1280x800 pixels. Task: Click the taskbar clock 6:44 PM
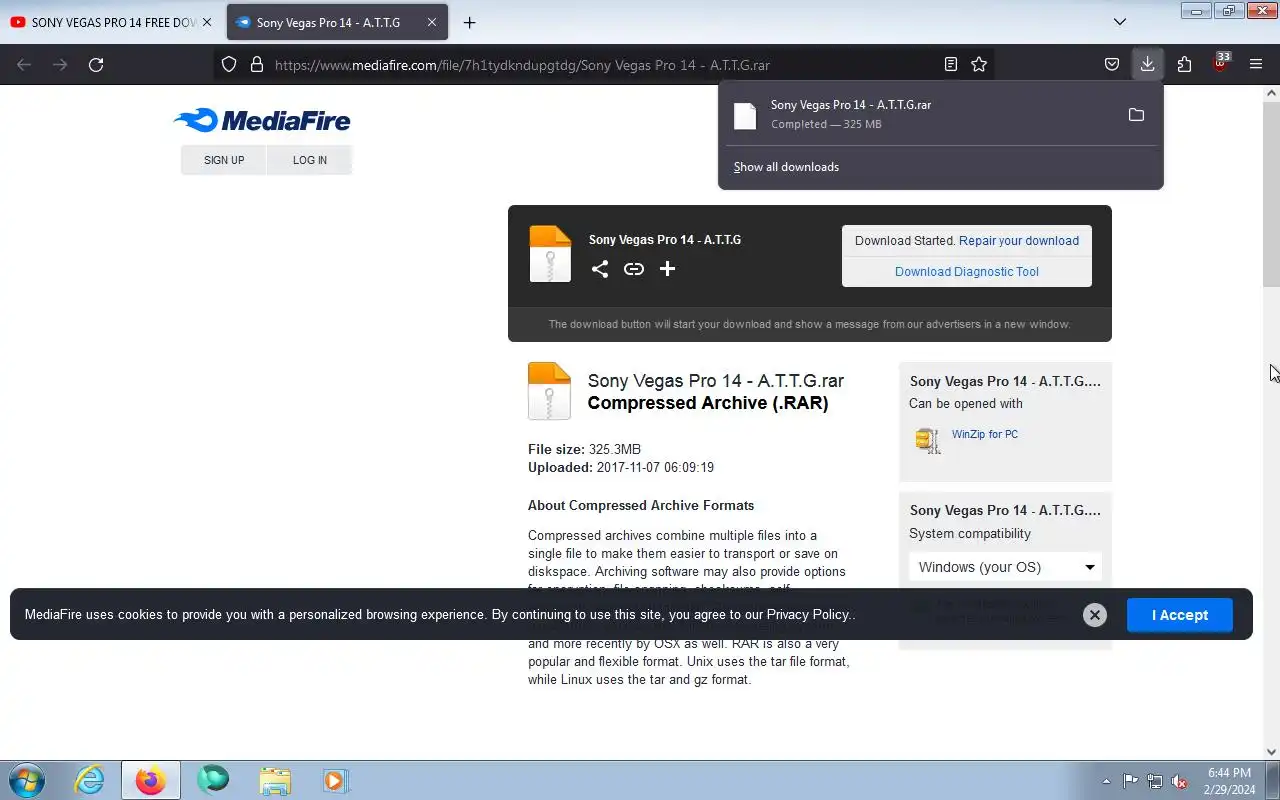point(1230,781)
